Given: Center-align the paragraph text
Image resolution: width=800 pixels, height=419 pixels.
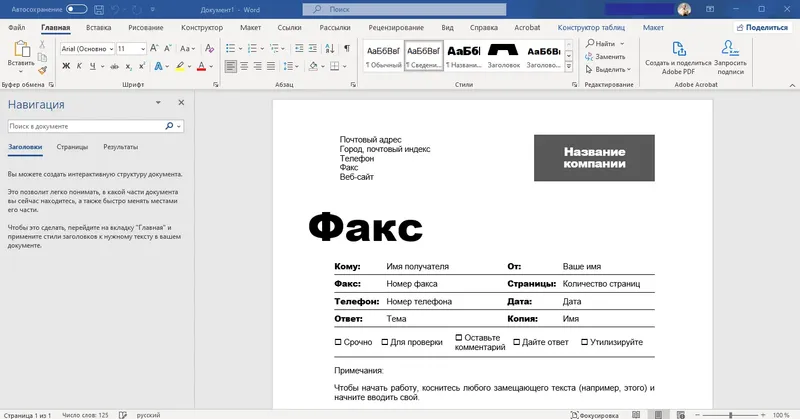Looking at the screenshot, I should (244, 66).
